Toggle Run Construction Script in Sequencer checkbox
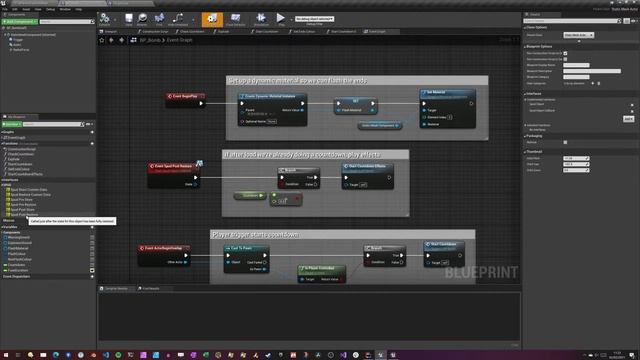 [x=565, y=59]
